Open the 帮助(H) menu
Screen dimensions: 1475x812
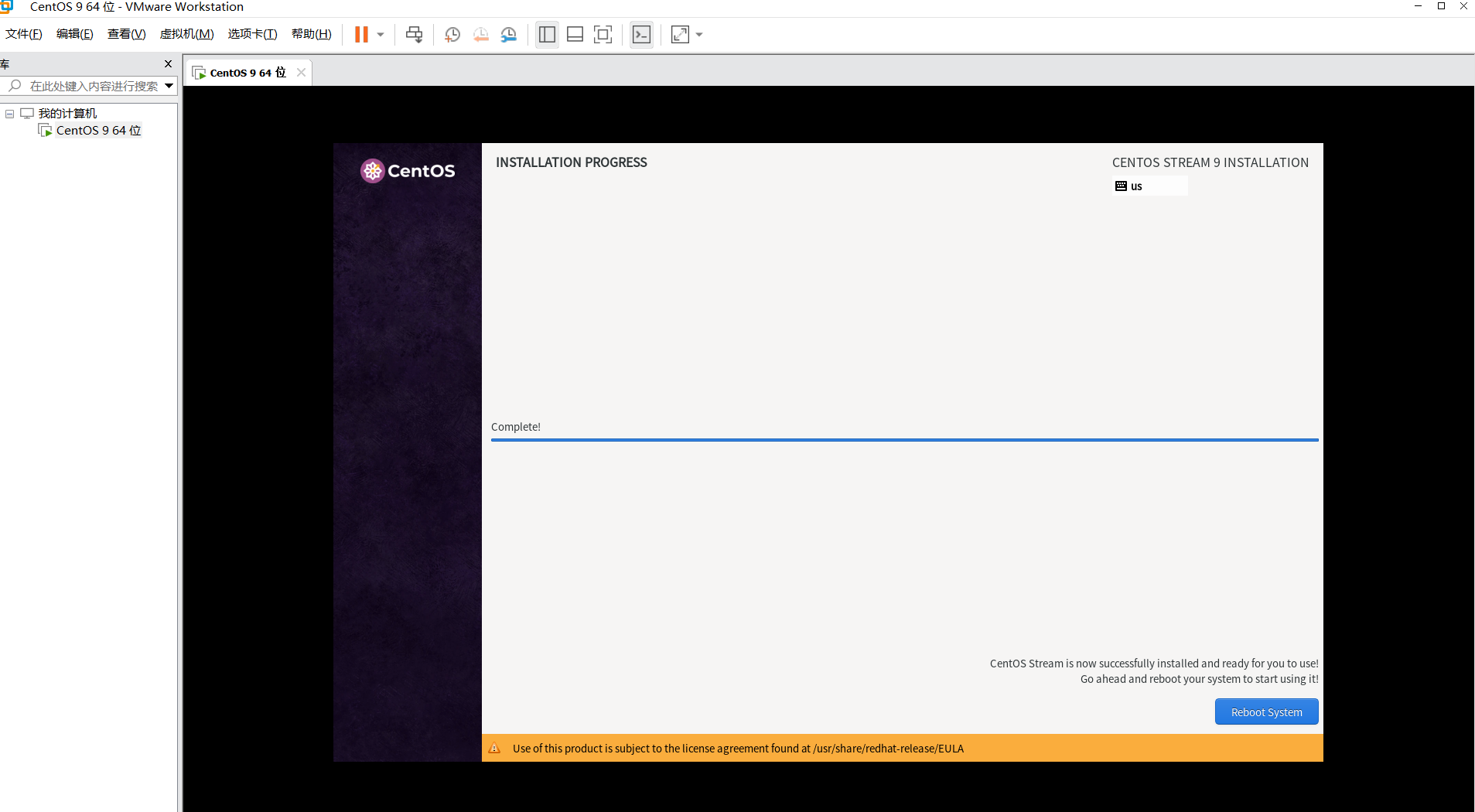[312, 34]
